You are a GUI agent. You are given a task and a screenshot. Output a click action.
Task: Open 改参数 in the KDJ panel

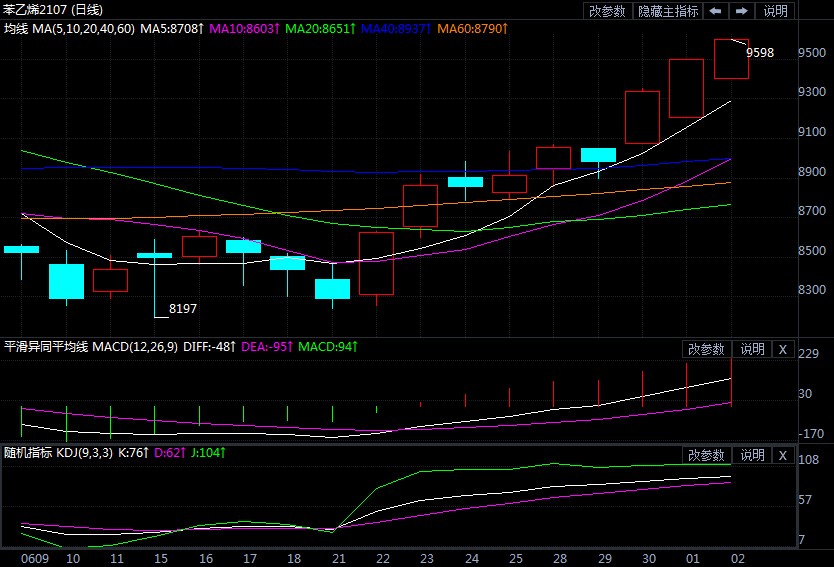click(x=706, y=455)
